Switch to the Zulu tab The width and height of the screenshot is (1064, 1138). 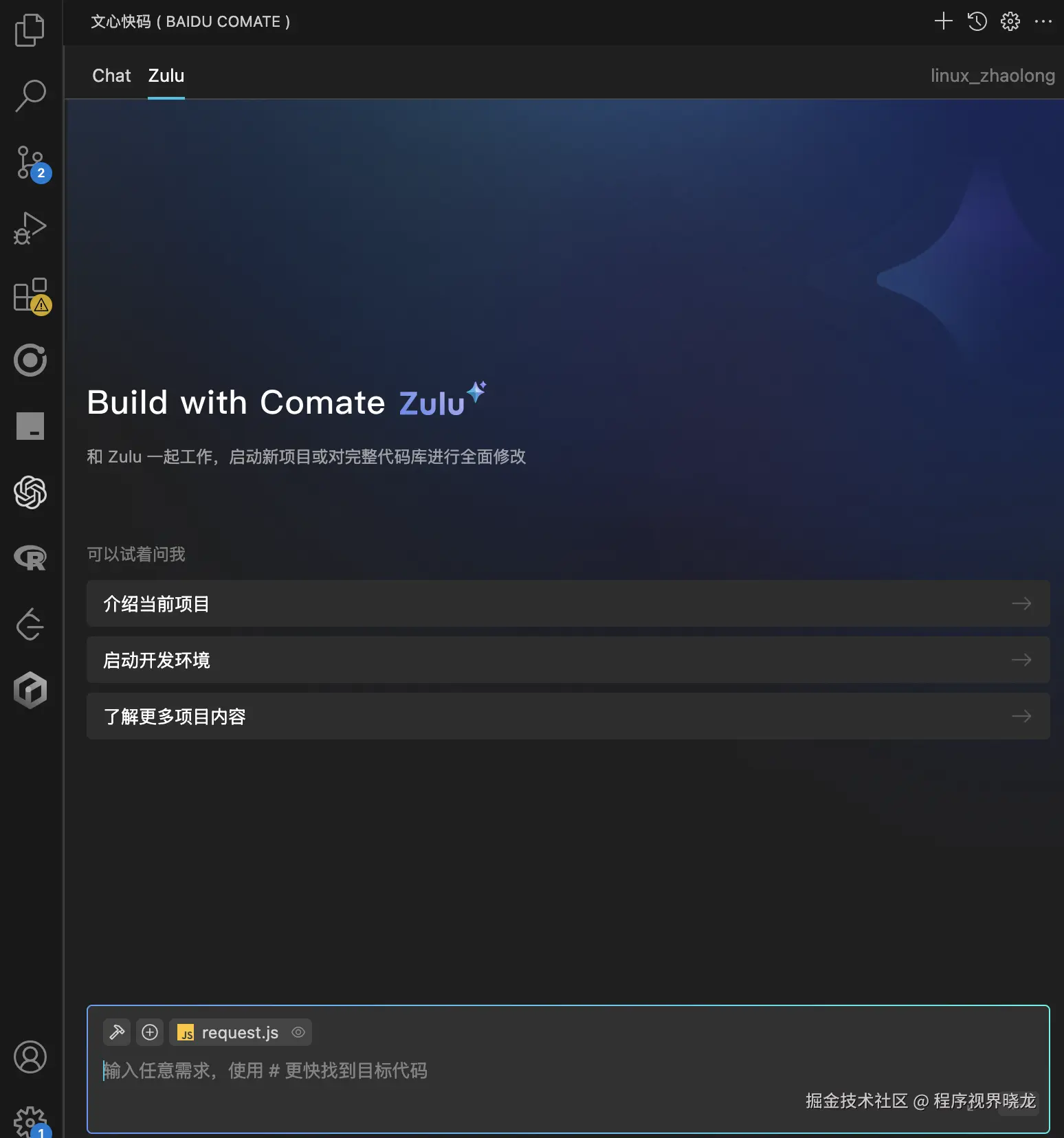point(166,76)
